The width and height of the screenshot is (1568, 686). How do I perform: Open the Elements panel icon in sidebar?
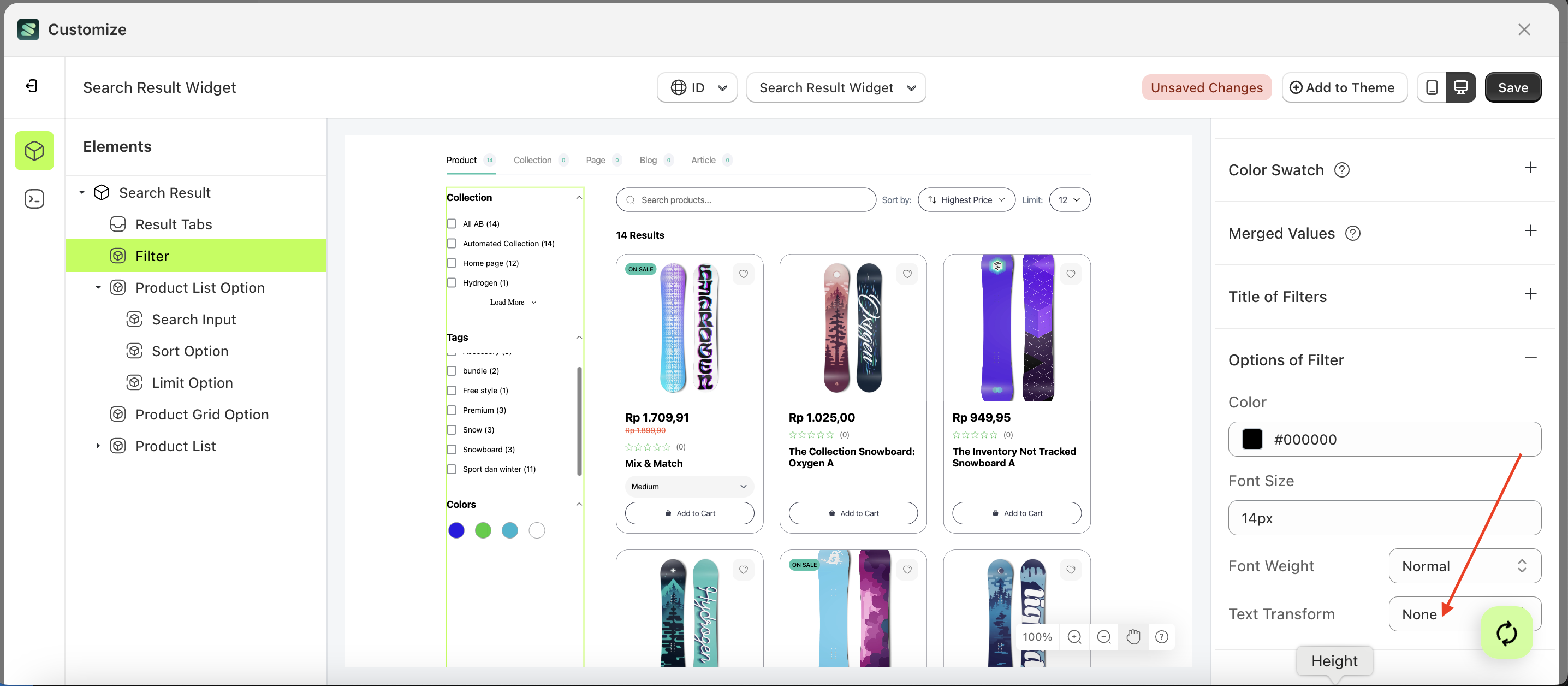point(34,150)
